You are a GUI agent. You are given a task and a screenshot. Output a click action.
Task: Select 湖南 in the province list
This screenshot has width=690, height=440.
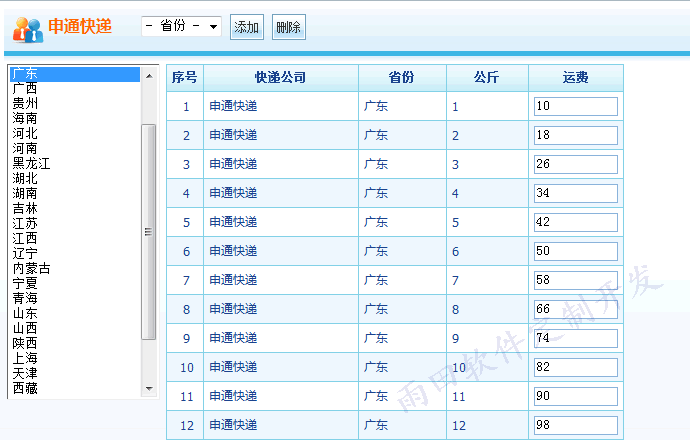pyautogui.click(x=75, y=193)
